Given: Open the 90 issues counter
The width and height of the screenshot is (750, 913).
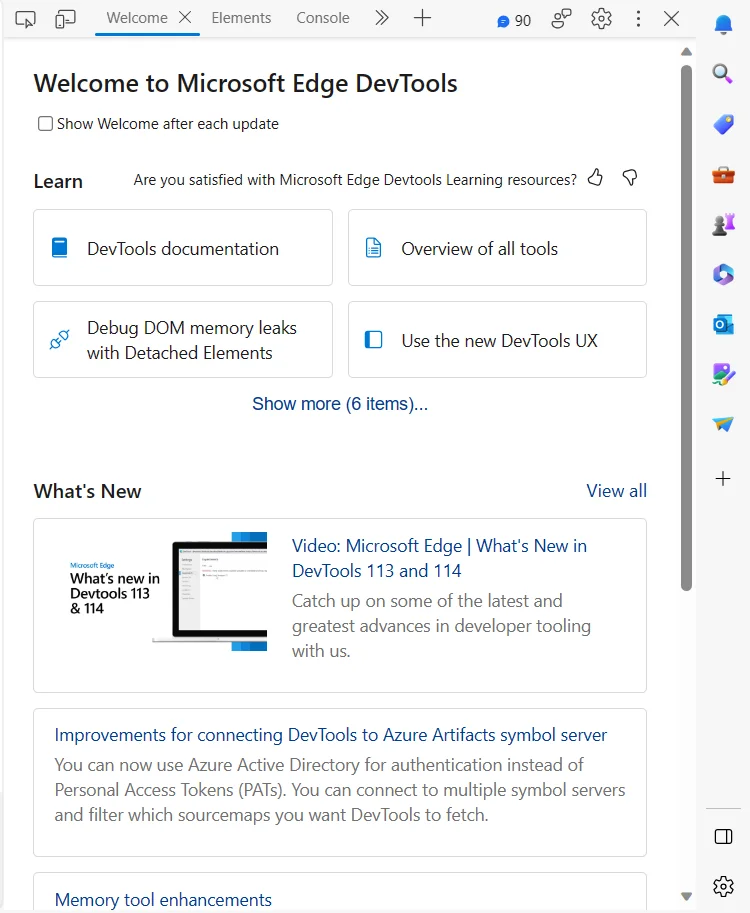Looking at the screenshot, I should 514,21.
